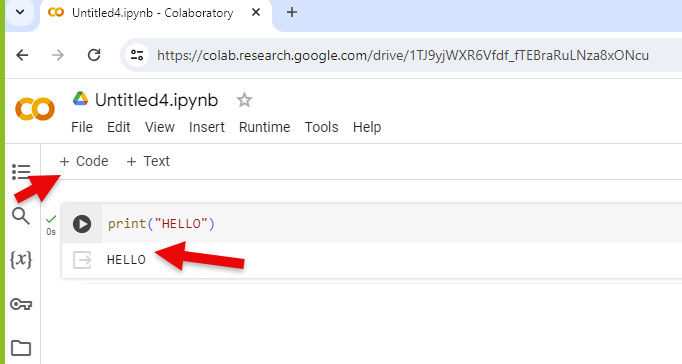Open the File menu

pyautogui.click(x=82, y=127)
